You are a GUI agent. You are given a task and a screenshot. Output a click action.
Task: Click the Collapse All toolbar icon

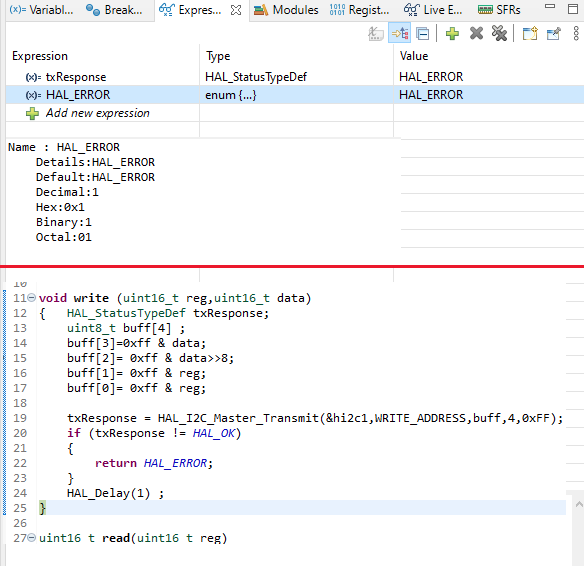point(423,34)
